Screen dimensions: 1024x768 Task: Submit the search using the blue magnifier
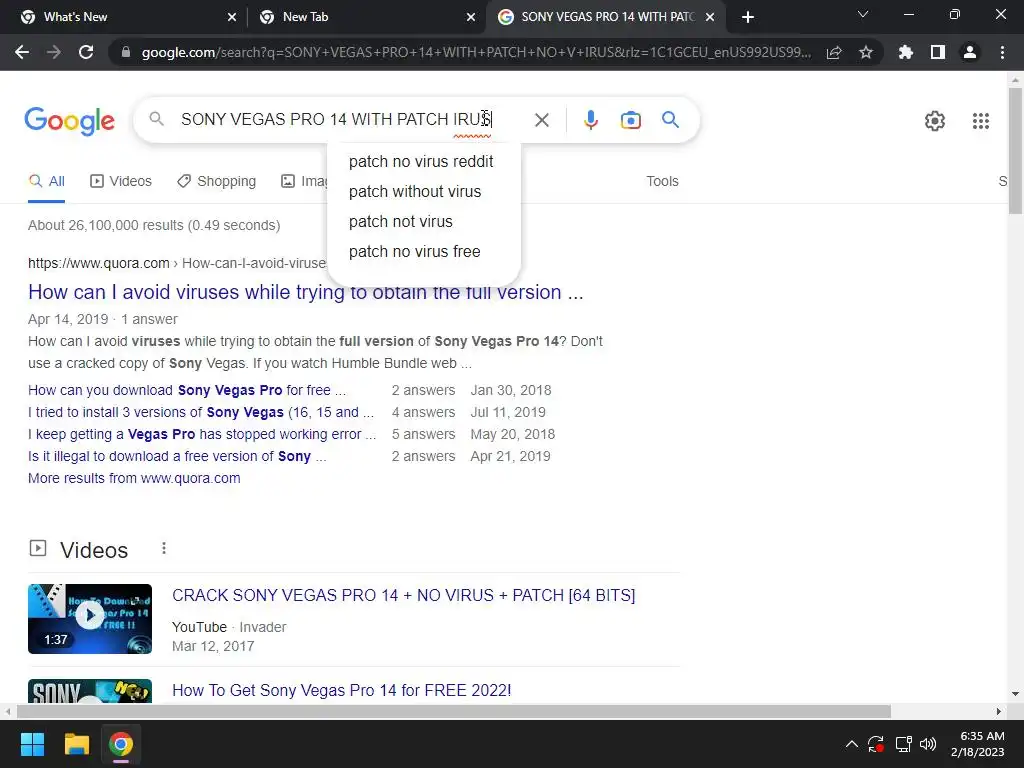(x=670, y=120)
